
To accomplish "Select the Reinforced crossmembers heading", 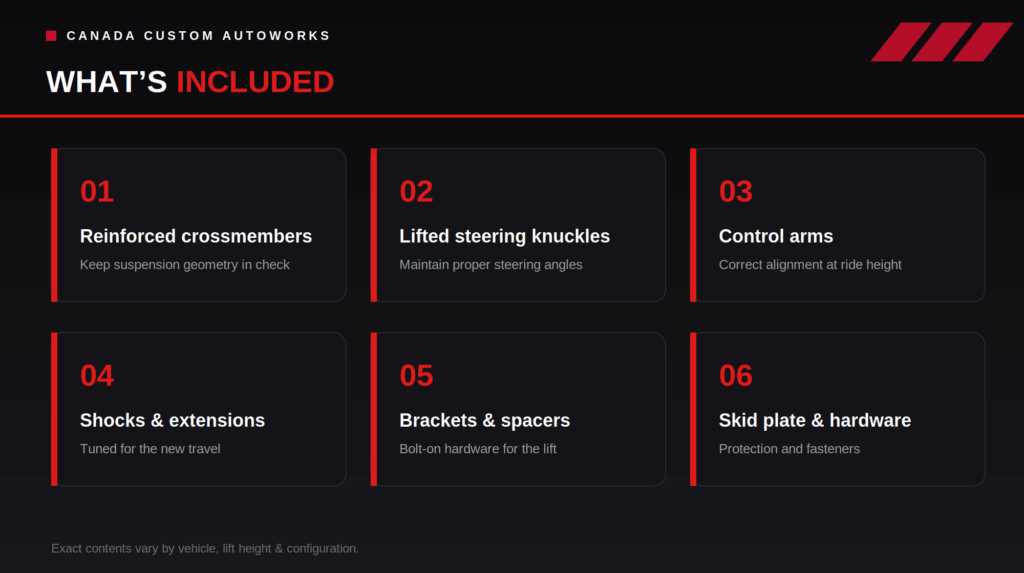I will [196, 236].
